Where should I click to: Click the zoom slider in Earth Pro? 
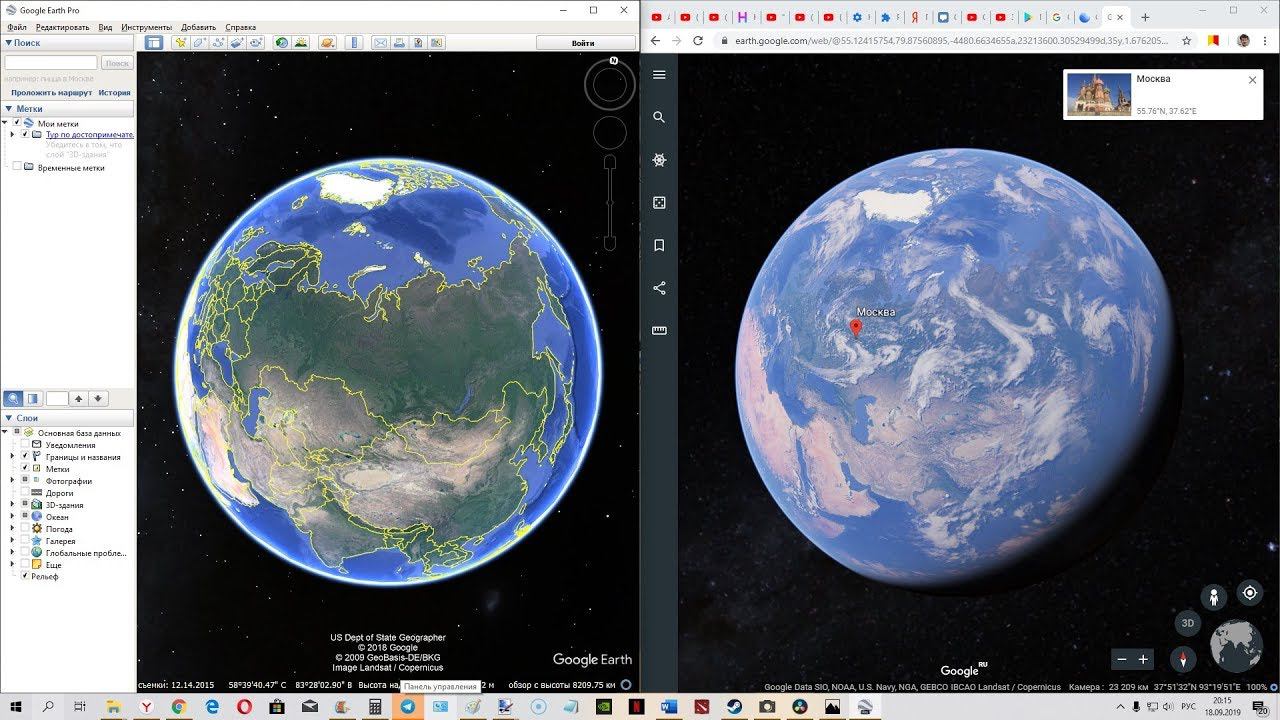pos(609,203)
